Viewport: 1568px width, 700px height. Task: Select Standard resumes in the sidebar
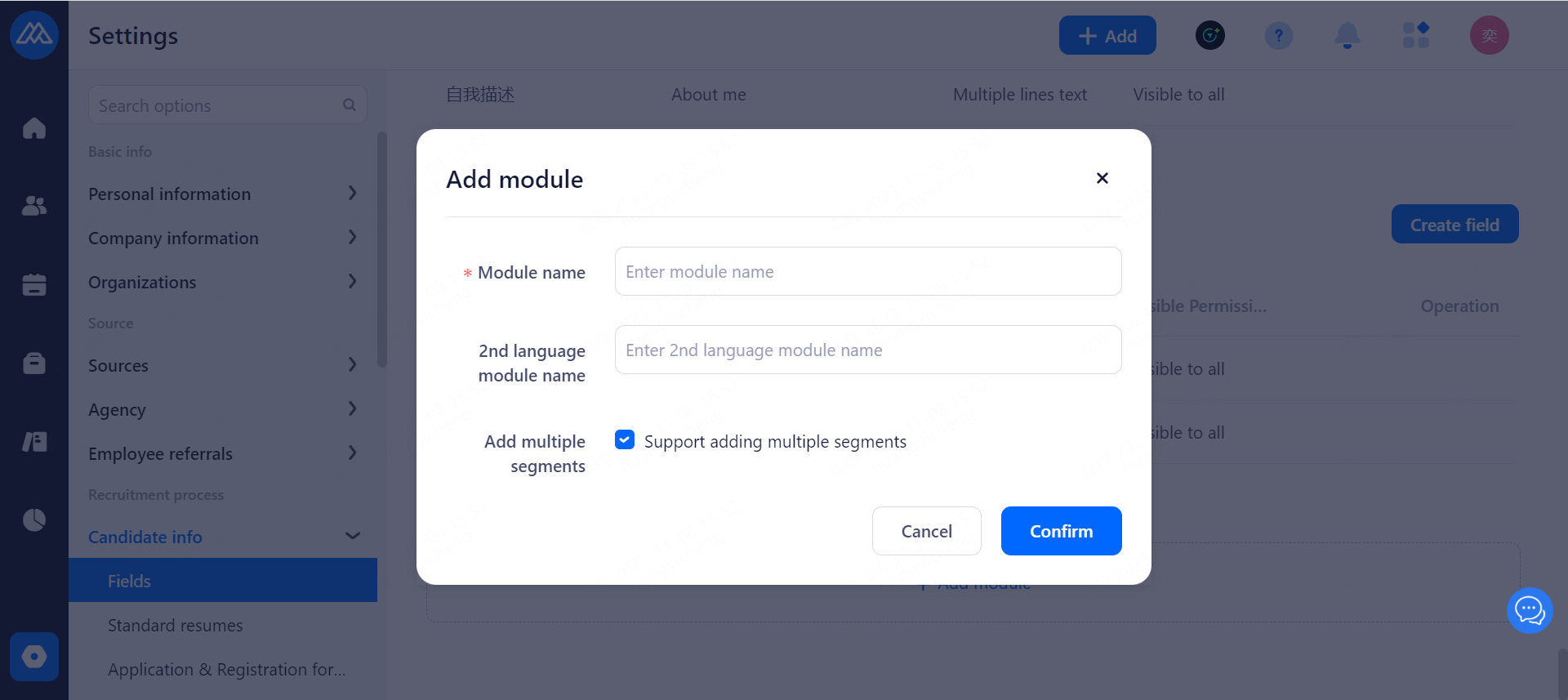click(175, 625)
